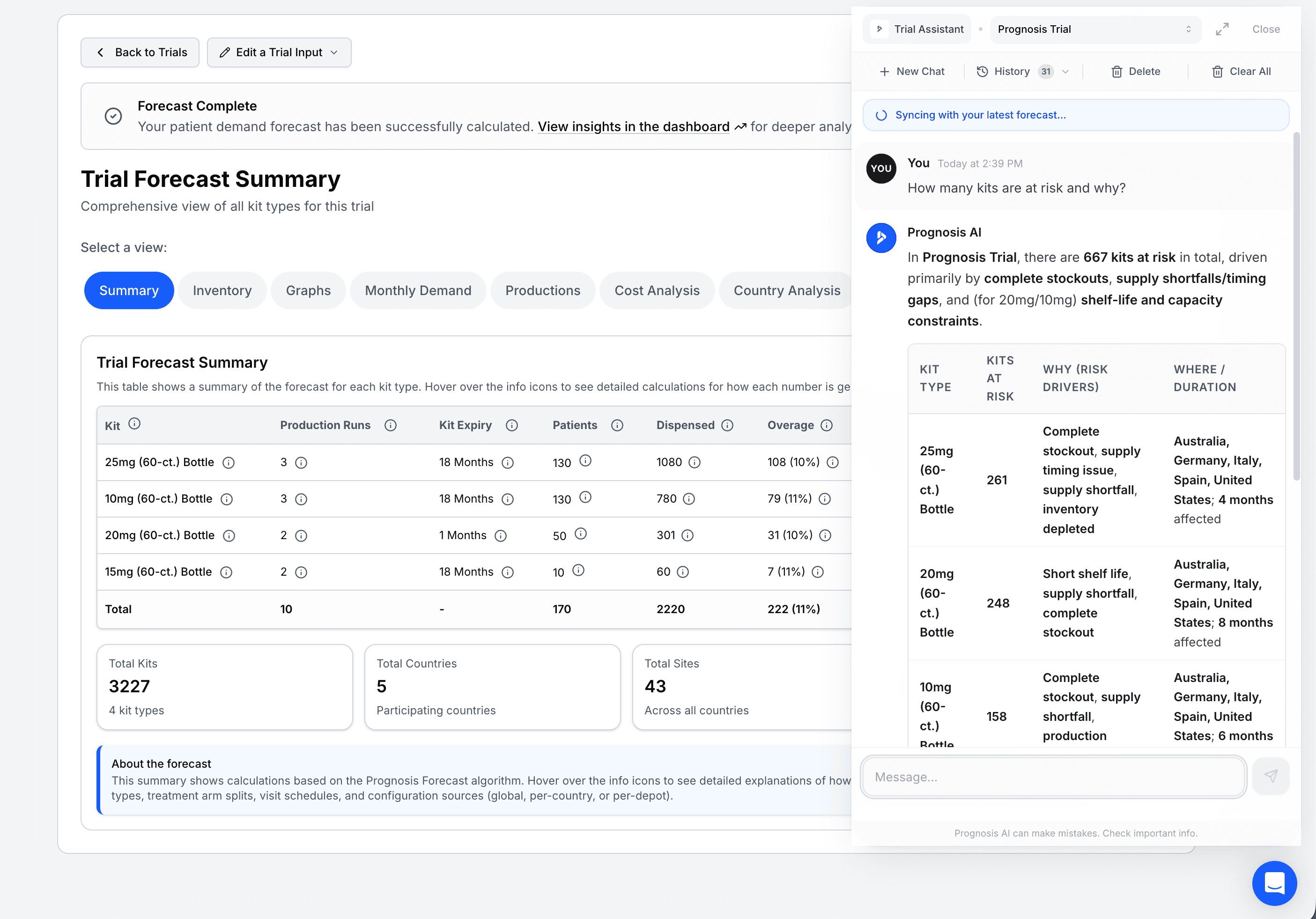Click info icon next to 25mg Bottle kit

(x=228, y=463)
